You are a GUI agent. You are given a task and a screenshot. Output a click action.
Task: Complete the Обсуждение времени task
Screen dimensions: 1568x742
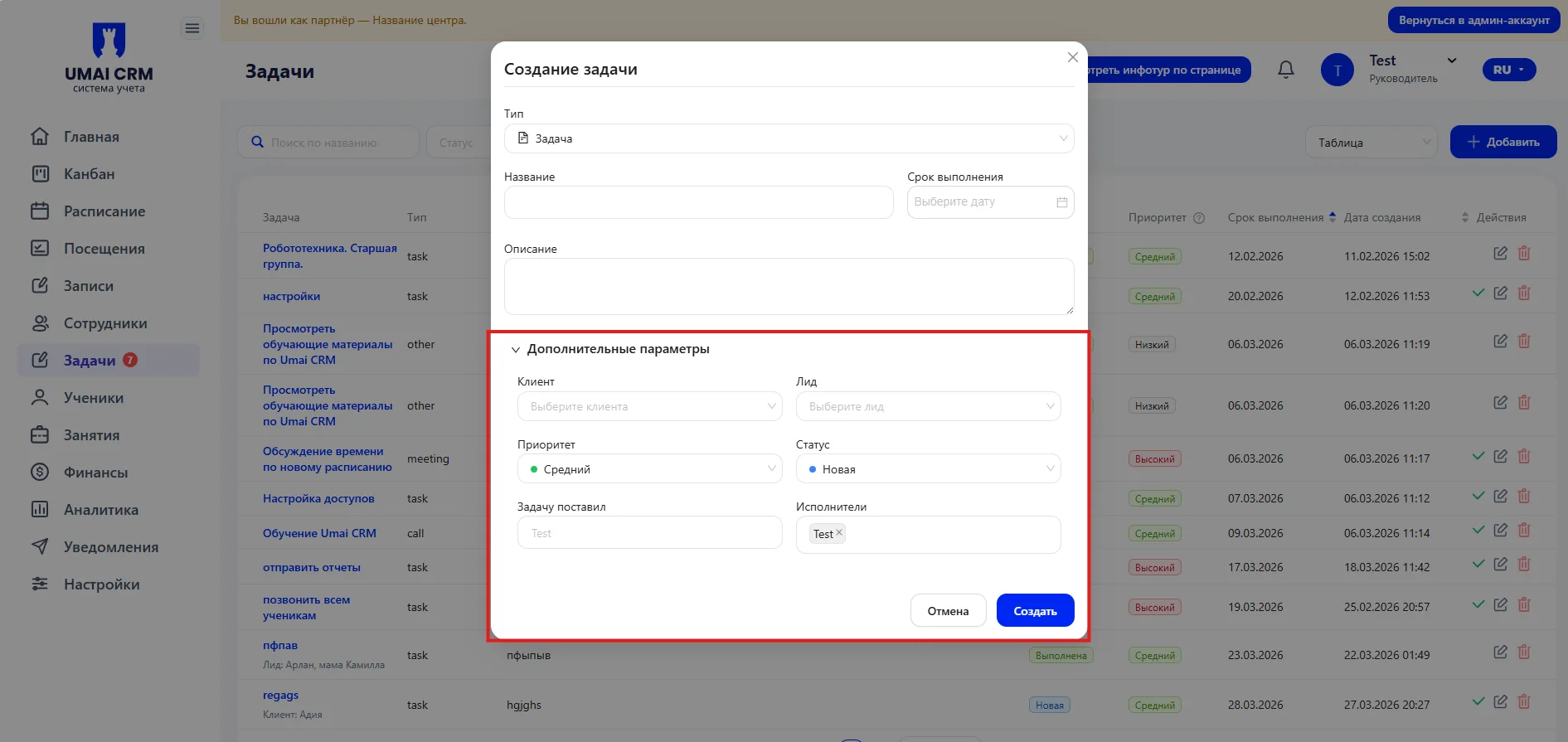point(1478,456)
